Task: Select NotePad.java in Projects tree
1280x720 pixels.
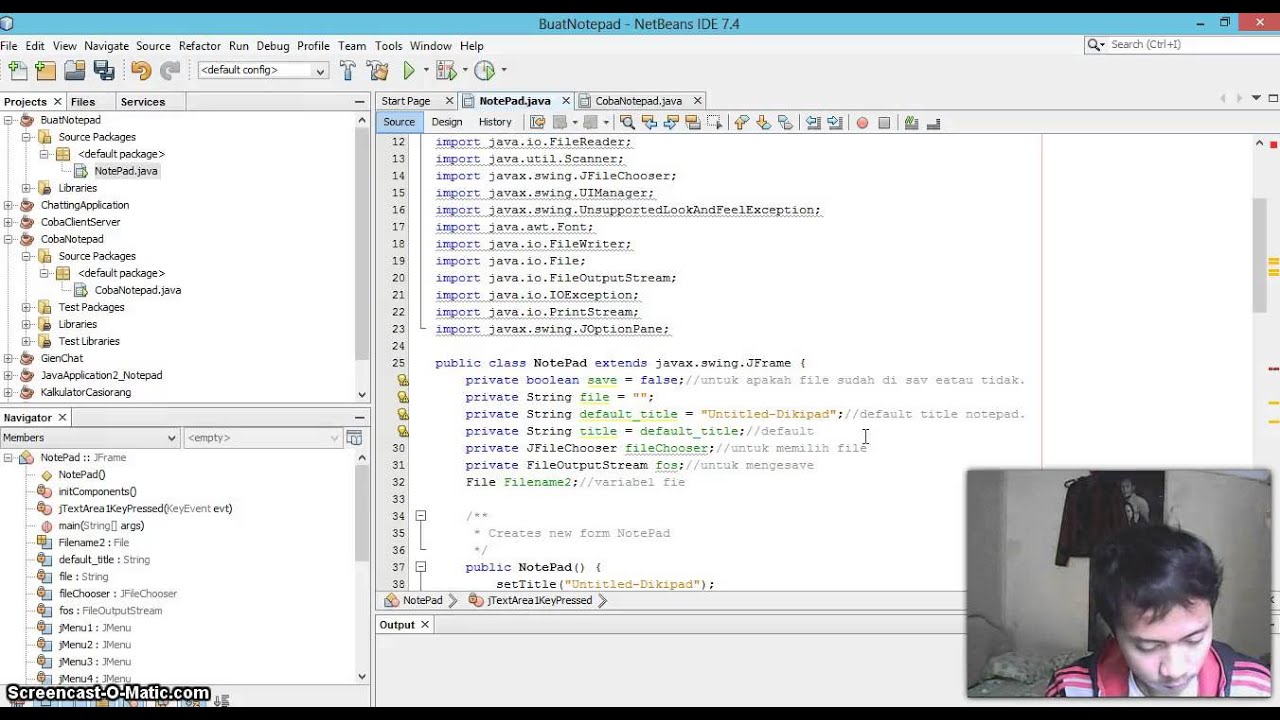Action: [126, 171]
